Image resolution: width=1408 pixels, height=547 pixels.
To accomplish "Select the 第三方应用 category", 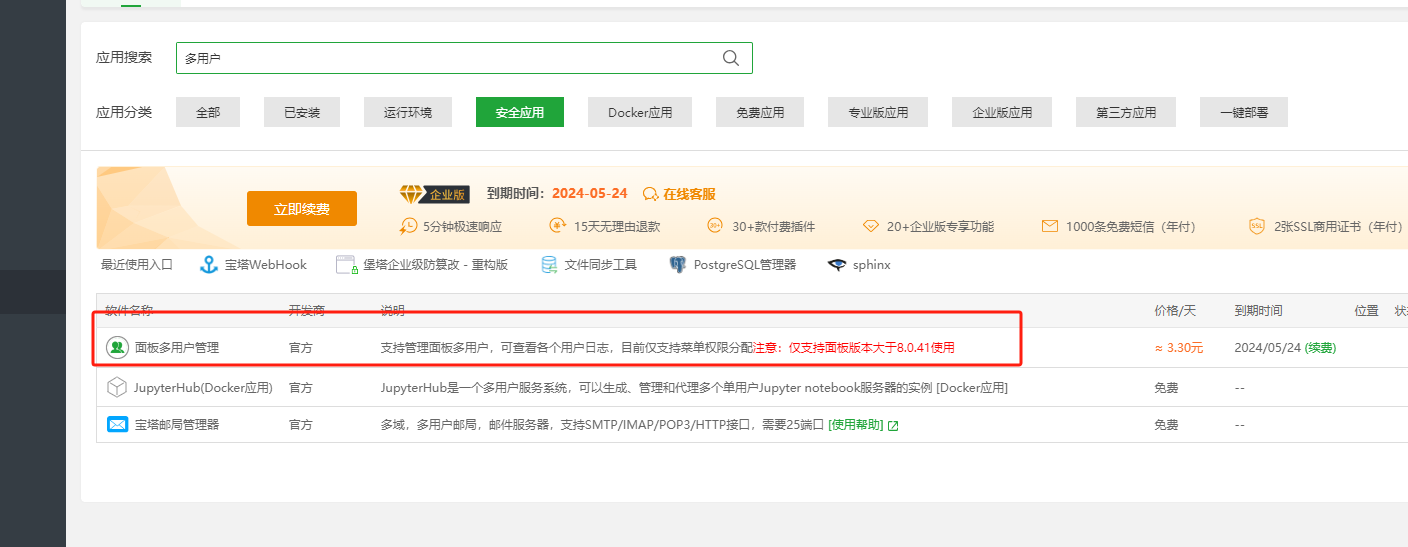I will click(1126, 112).
